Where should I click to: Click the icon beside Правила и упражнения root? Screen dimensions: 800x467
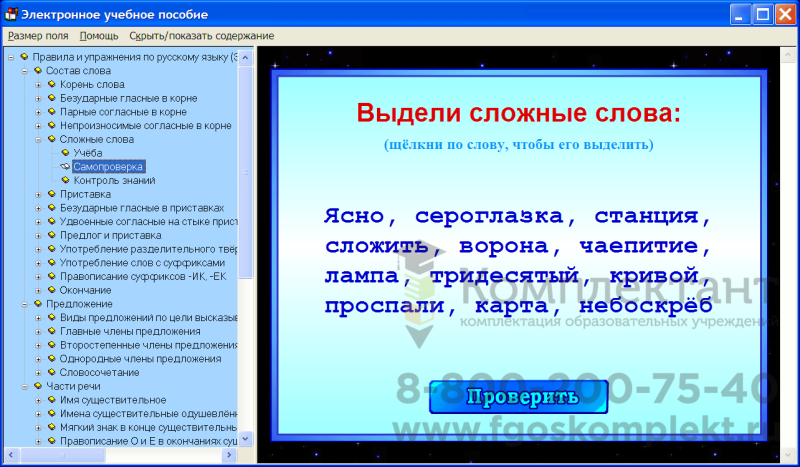[x=24, y=57]
